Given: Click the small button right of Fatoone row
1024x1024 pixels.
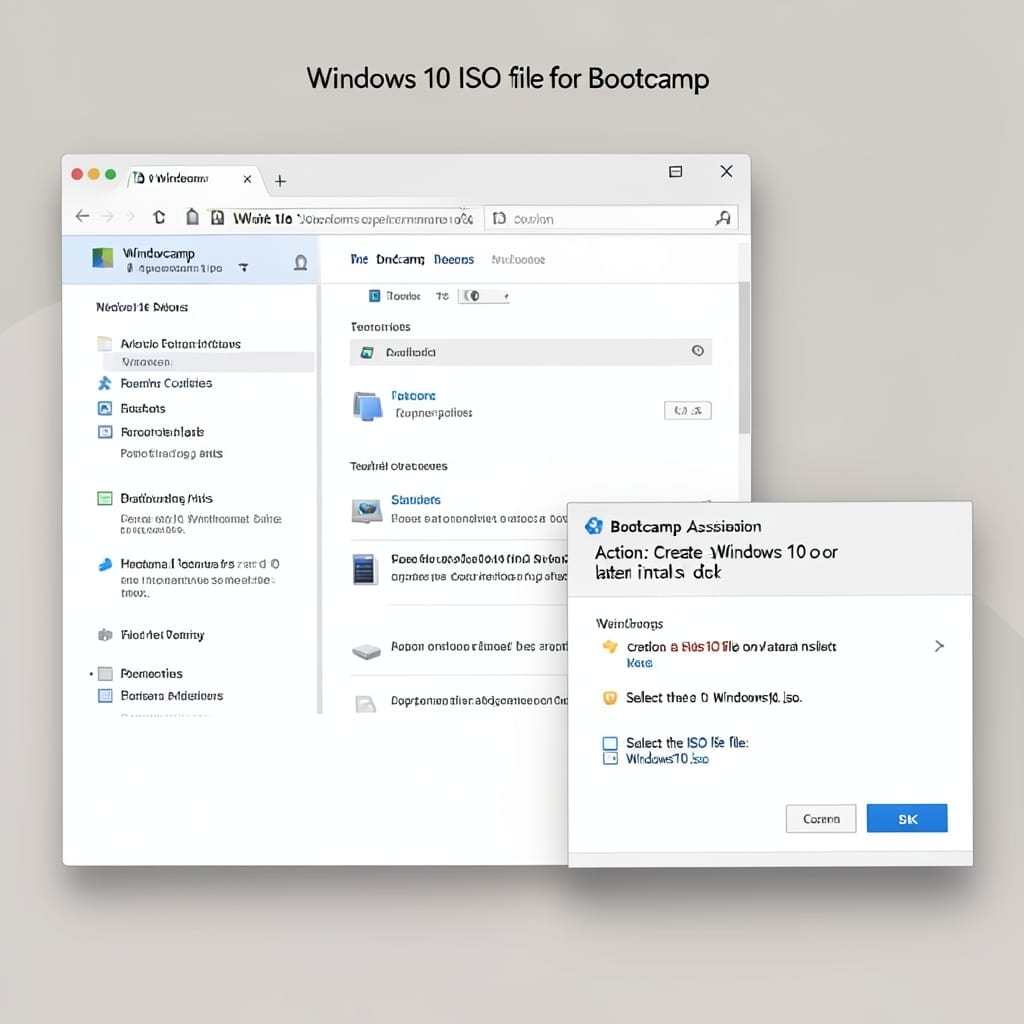Looking at the screenshot, I should [688, 410].
